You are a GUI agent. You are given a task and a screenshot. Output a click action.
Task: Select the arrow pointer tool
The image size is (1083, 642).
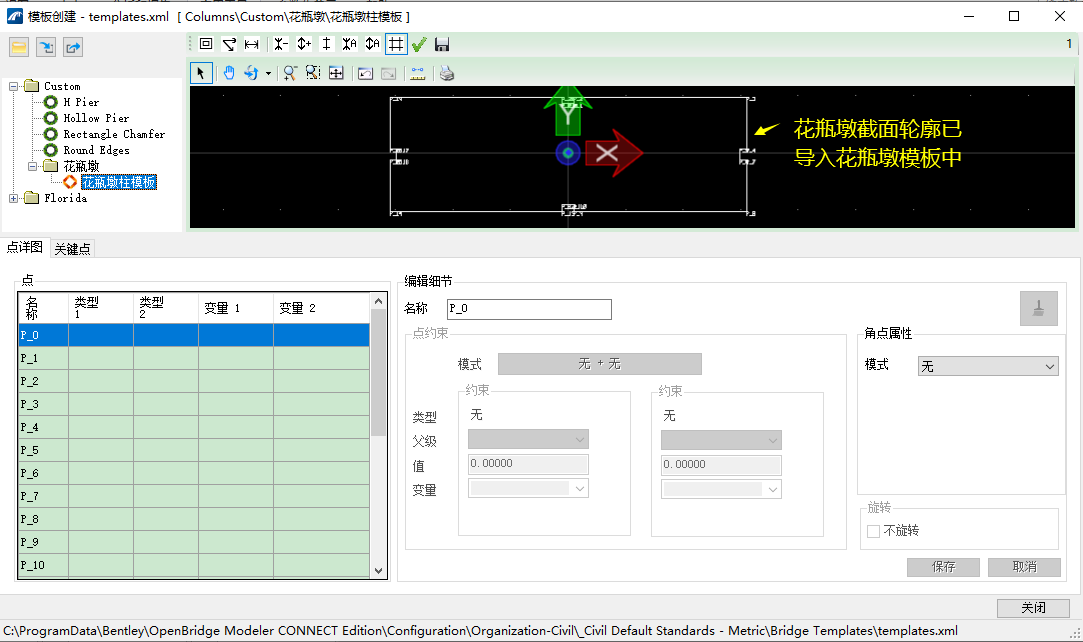coord(201,72)
